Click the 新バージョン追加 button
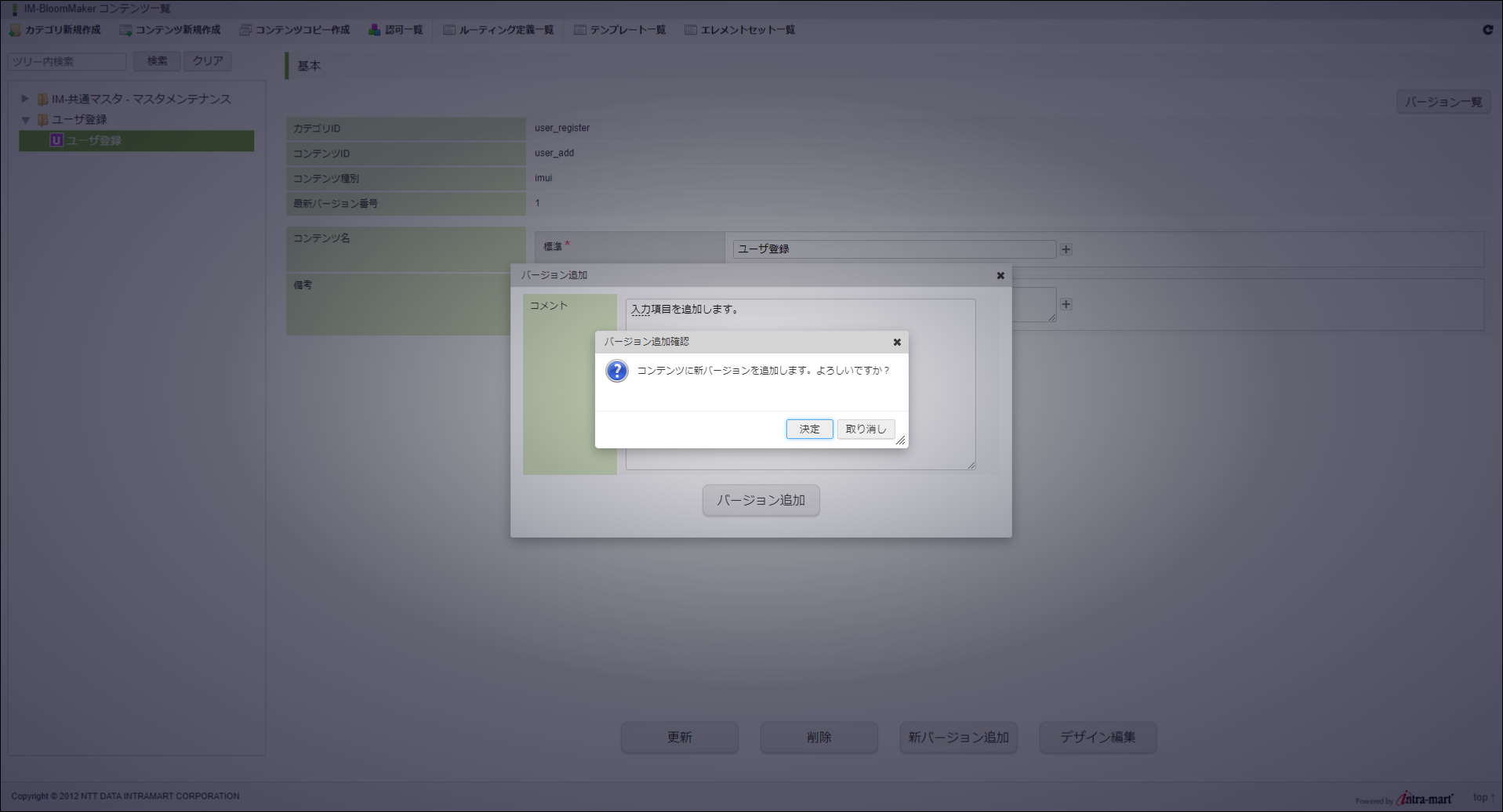The height and width of the screenshot is (812, 1503). click(x=958, y=738)
